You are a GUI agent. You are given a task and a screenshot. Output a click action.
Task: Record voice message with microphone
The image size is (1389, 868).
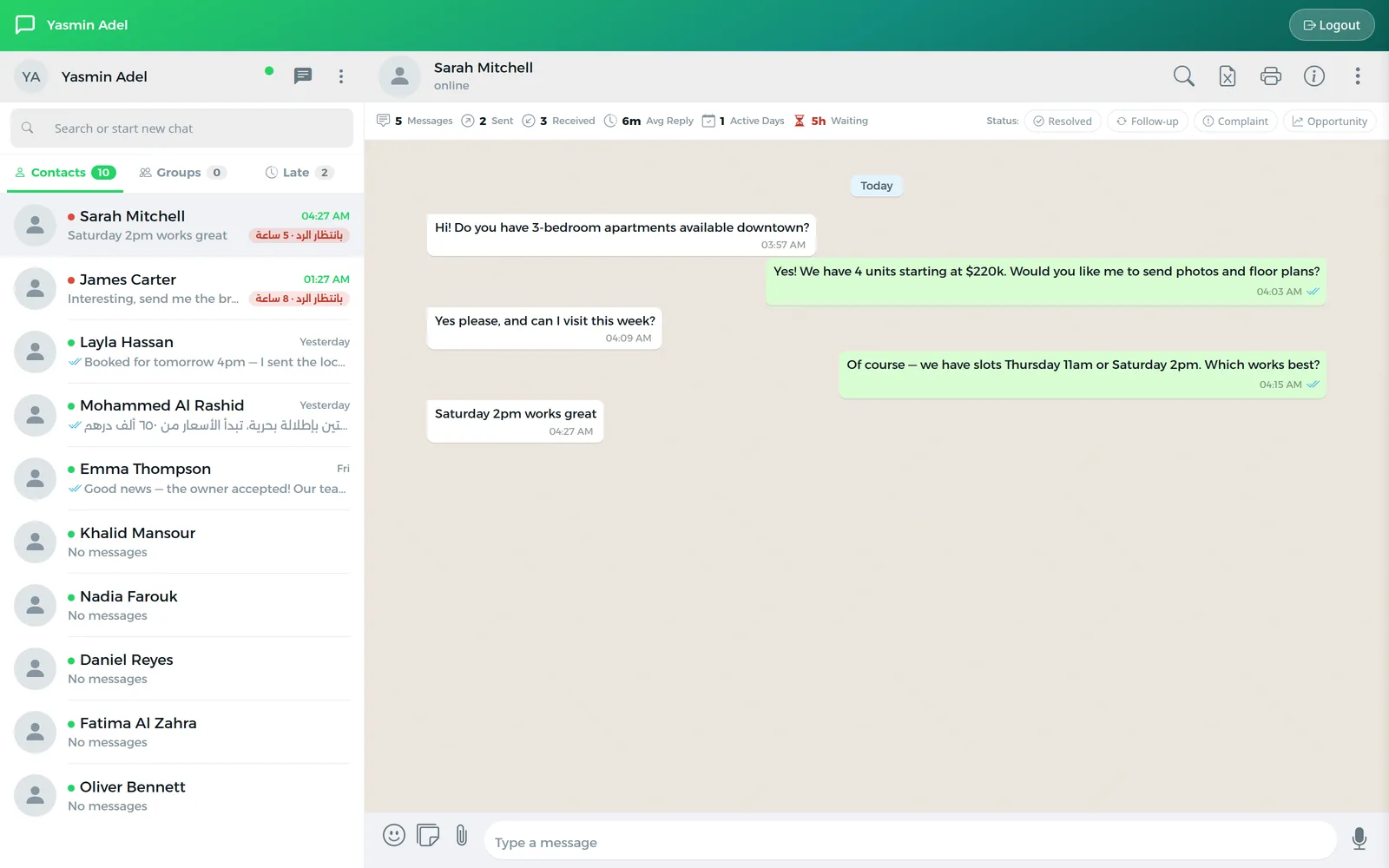1359,838
